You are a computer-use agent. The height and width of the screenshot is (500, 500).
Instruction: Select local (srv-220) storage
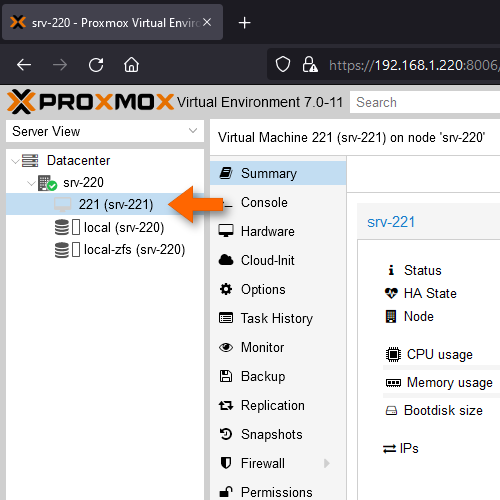124,227
